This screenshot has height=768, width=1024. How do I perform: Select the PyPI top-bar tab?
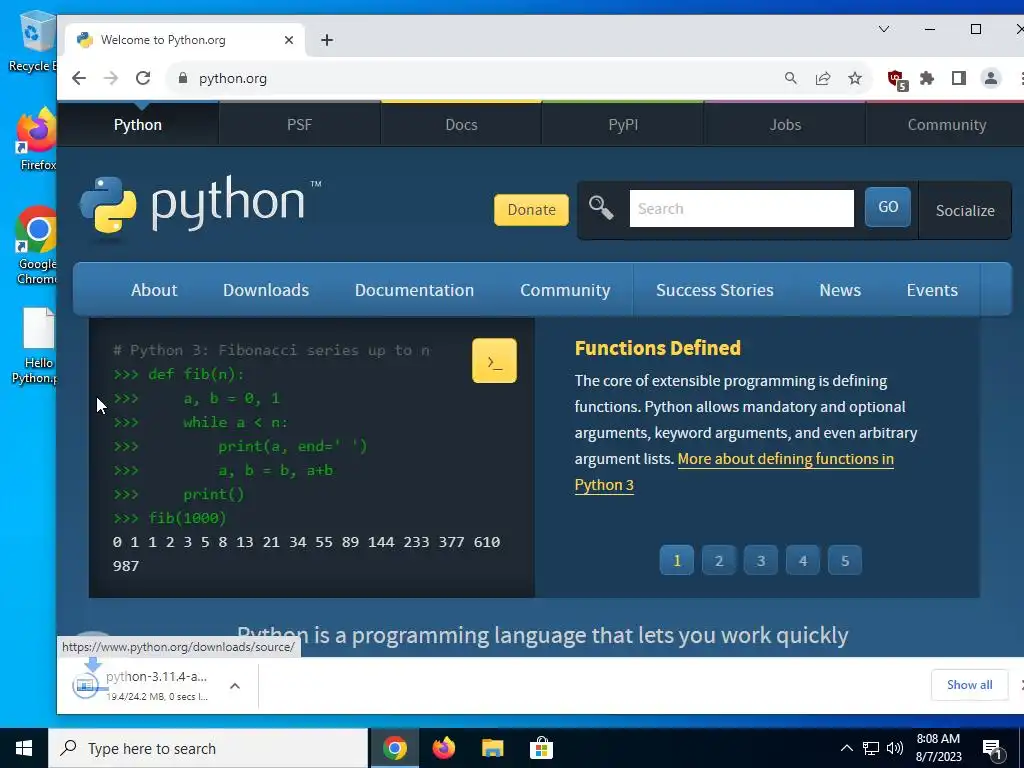click(623, 125)
